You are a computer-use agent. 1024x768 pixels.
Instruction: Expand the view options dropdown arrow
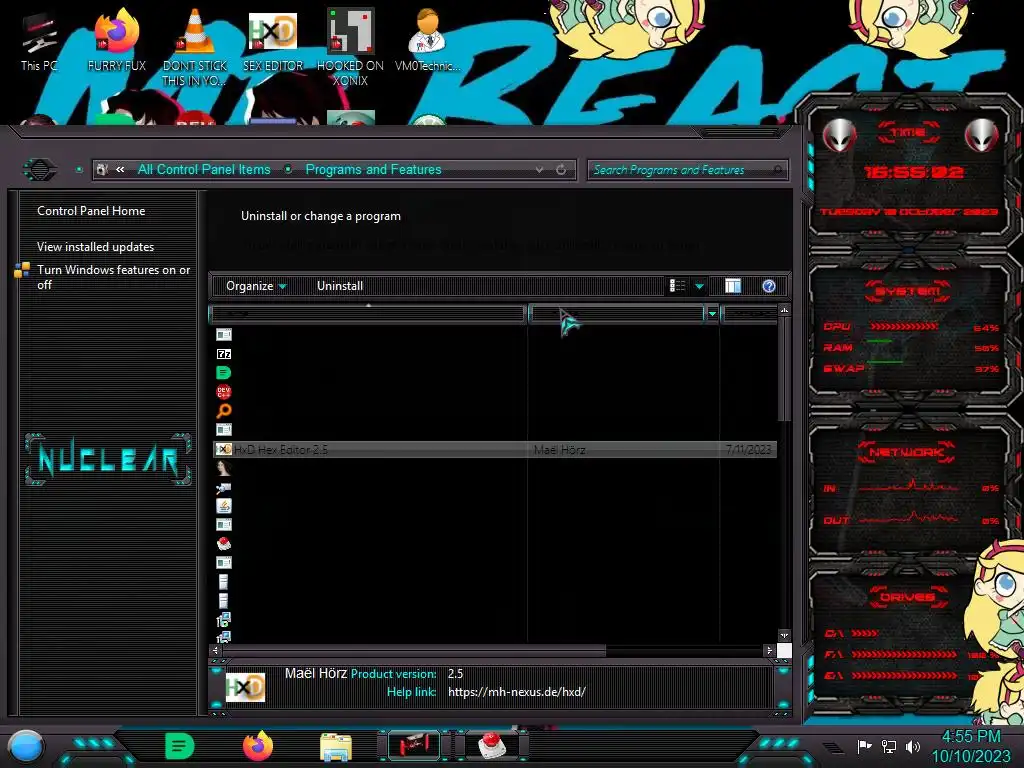pyautogui.click(x=699, y=286)
